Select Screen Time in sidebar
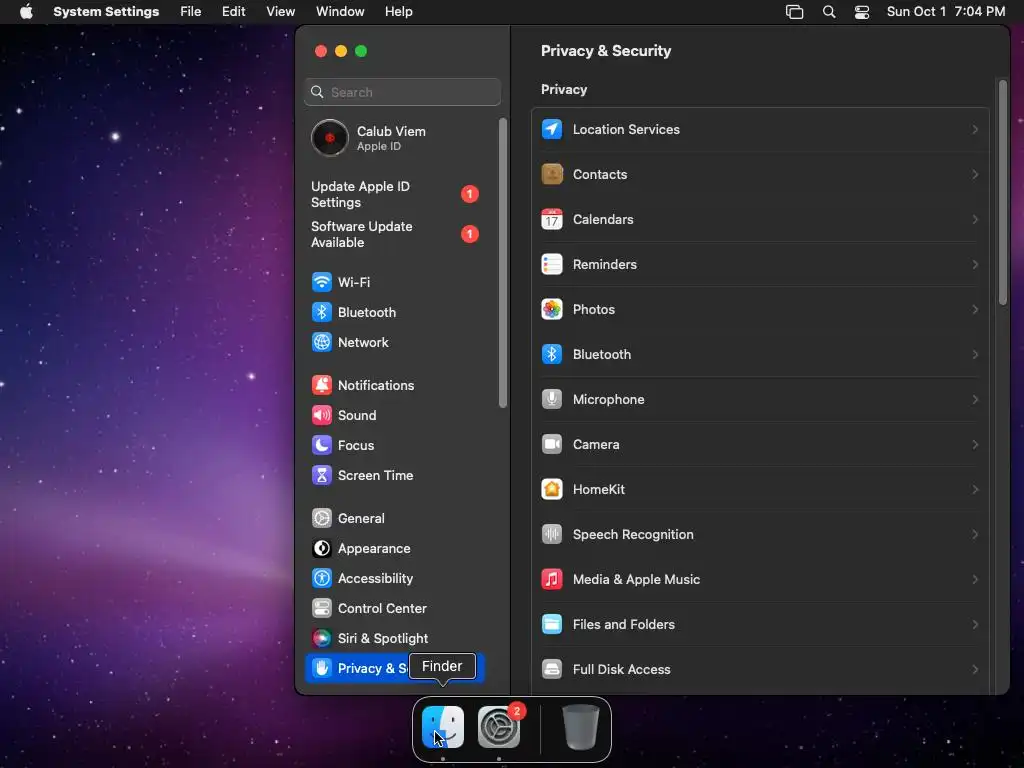 tap(395, 475)
